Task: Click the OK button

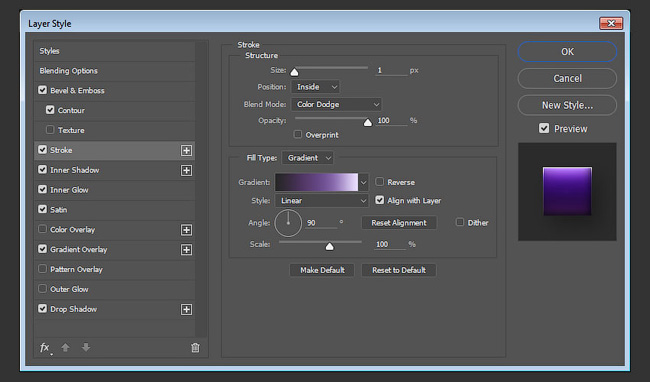Action: click(567, 52)
